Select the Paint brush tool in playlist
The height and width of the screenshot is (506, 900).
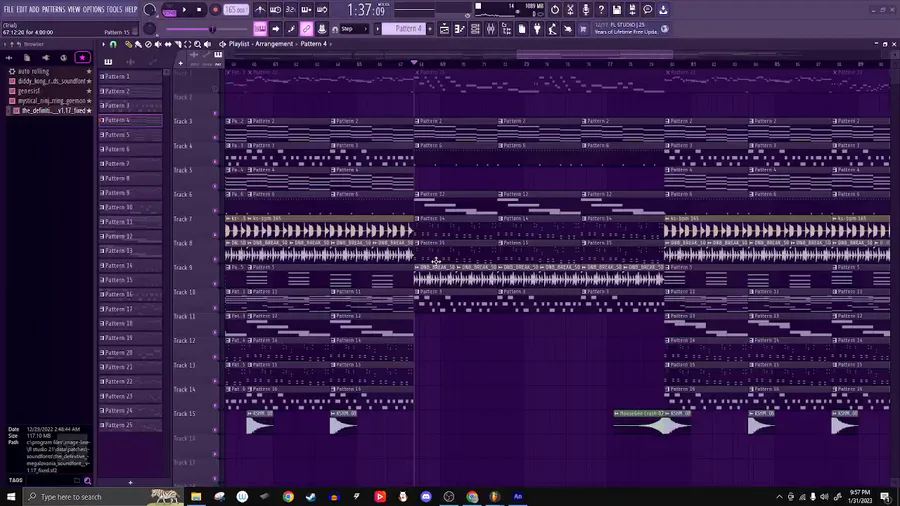[x=138, y=44]
